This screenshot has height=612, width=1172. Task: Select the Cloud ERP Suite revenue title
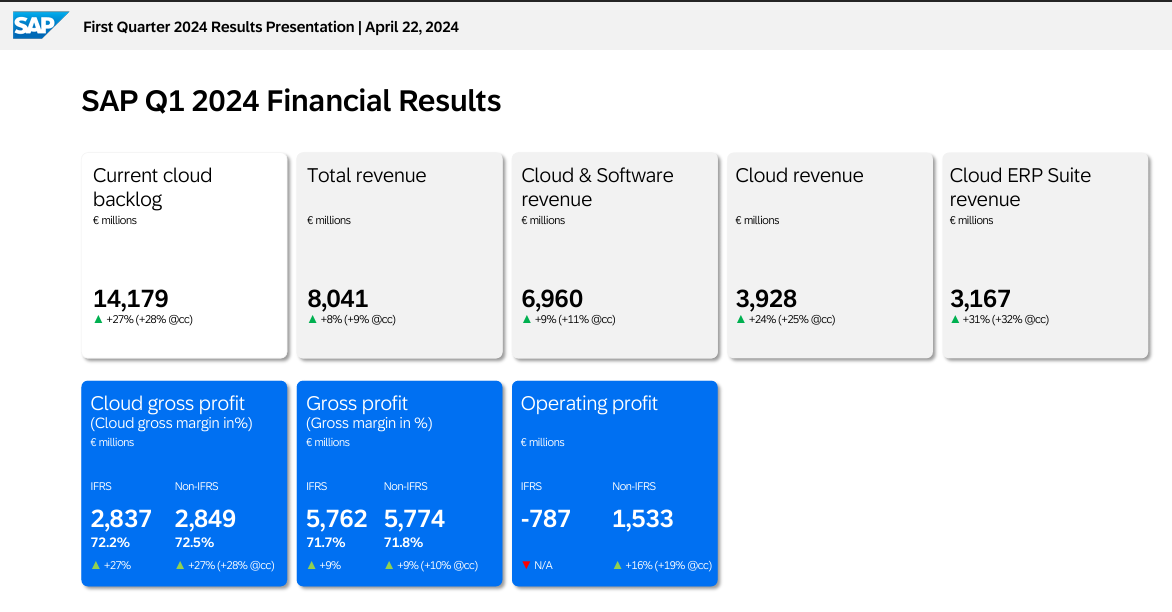coord(1020,187)
